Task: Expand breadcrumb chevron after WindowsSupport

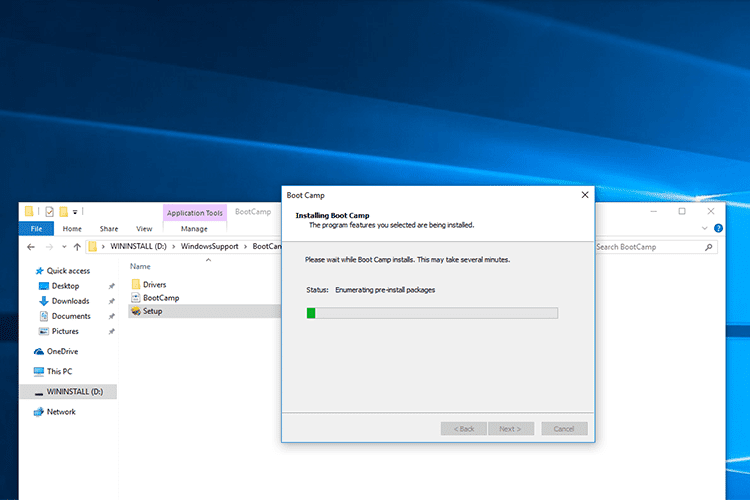Action: pyautogui.click(x=245, y=246)
